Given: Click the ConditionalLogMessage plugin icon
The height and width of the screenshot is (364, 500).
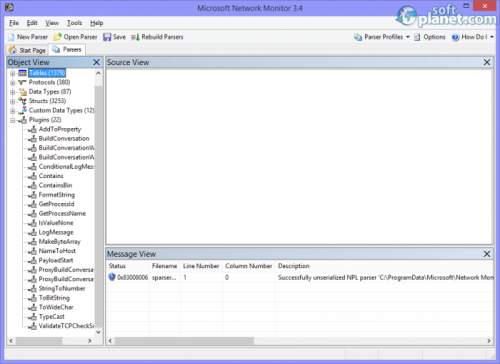Looking at the screenshot, I should (x=32, y=167).
